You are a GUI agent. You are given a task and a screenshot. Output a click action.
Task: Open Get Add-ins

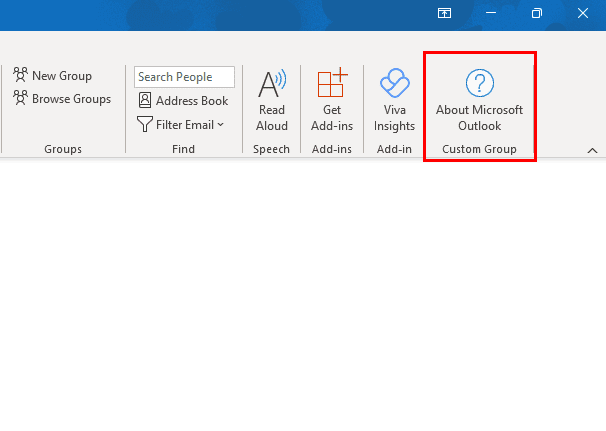coord(332,101)
